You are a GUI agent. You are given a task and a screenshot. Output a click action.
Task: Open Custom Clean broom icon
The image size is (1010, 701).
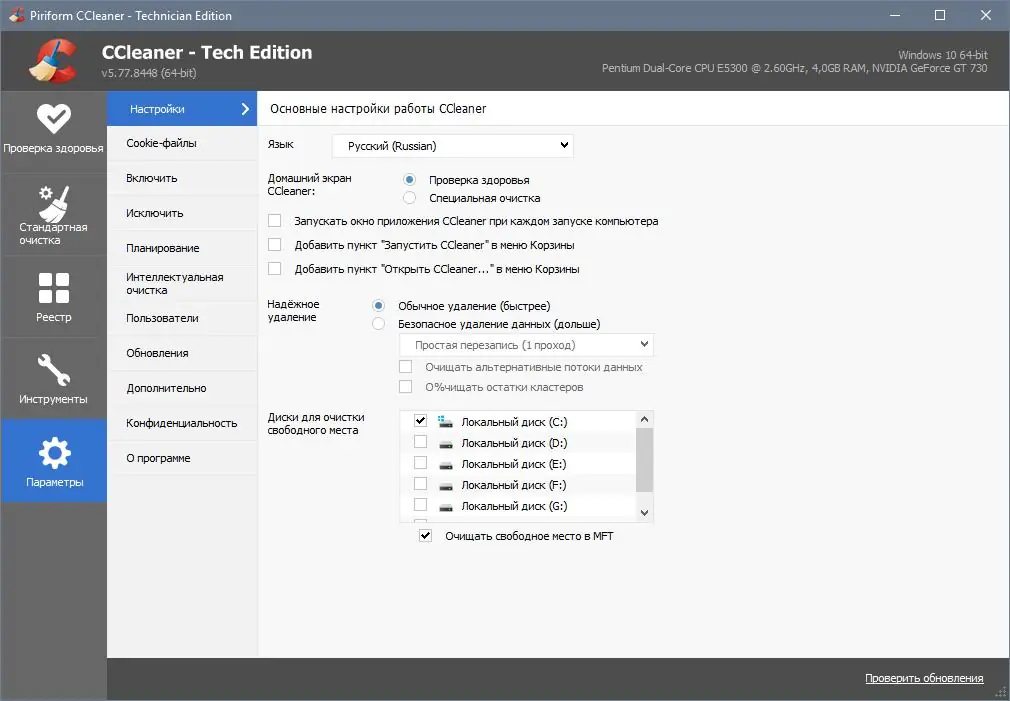pyautogui.click(x=53, y=203)
